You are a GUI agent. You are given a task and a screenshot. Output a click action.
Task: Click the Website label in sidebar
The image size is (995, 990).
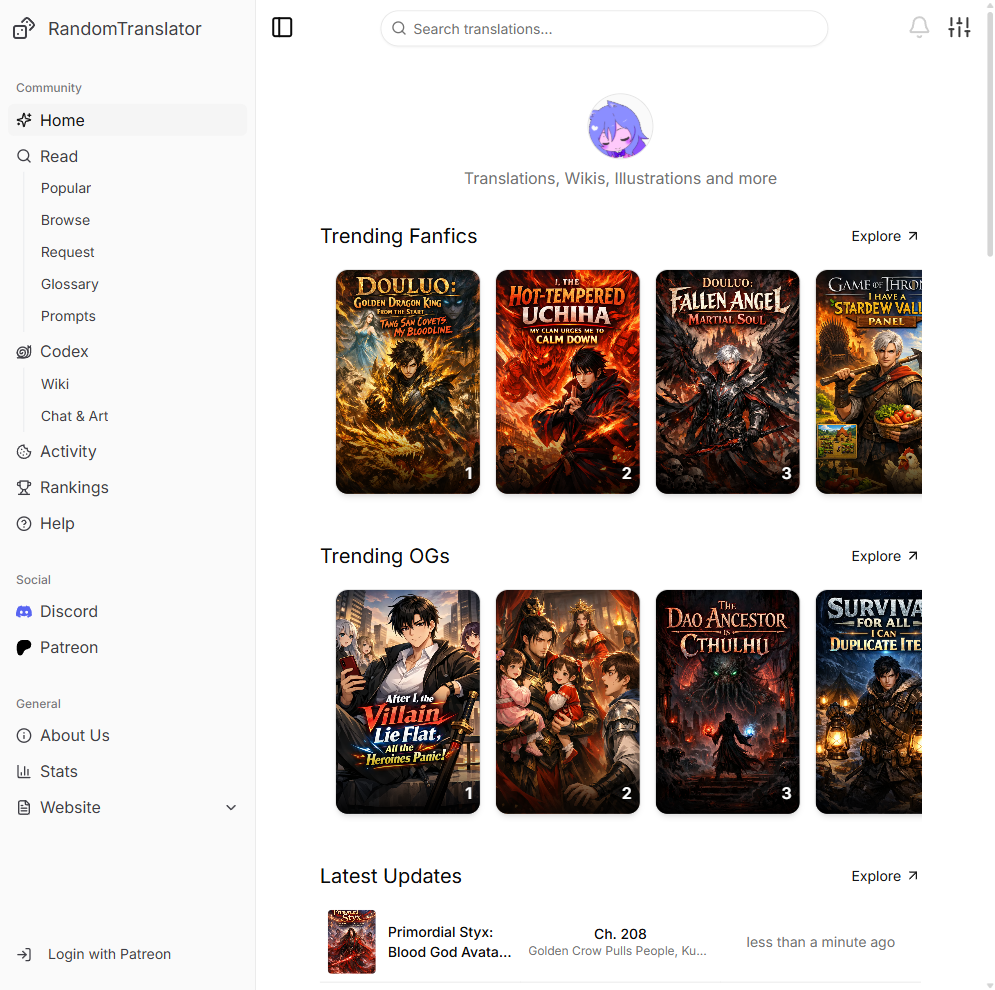click(x=70, y=807)
